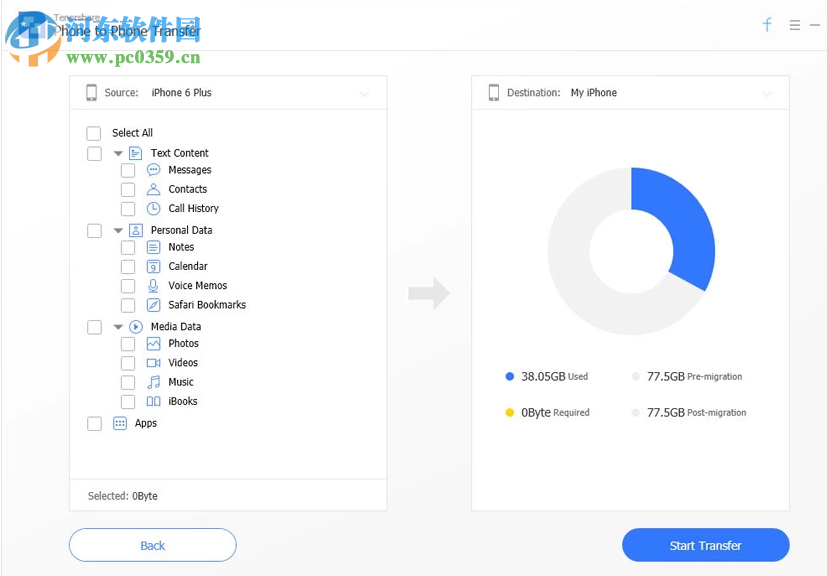Enable the Voice Memos checkbox
The image size is (827, 576).
click(128, 286)
